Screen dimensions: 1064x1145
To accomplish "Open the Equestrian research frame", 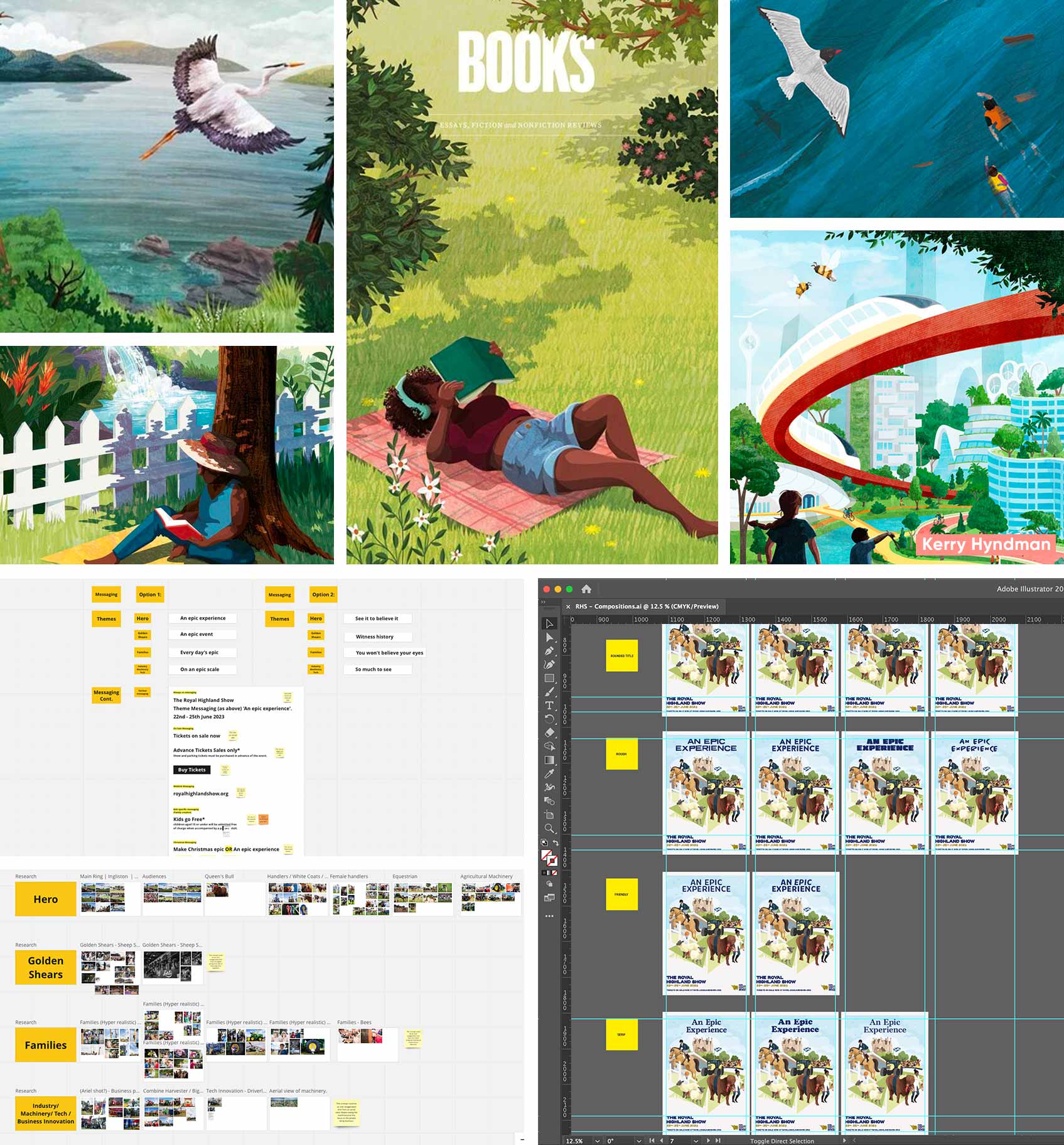I will pyautogui.click(x=422, y=898).
